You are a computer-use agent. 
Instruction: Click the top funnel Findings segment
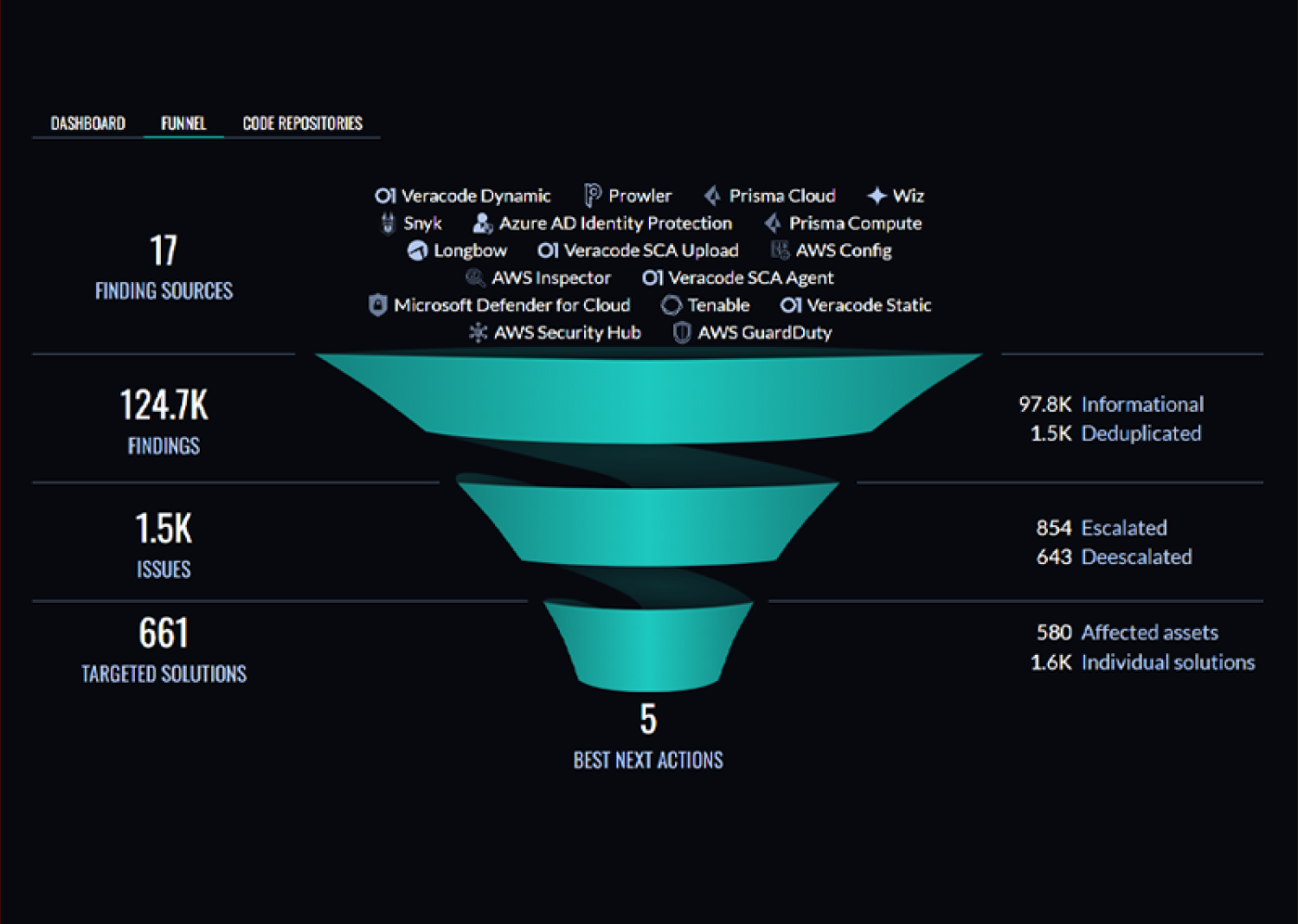tap(648, 398)
